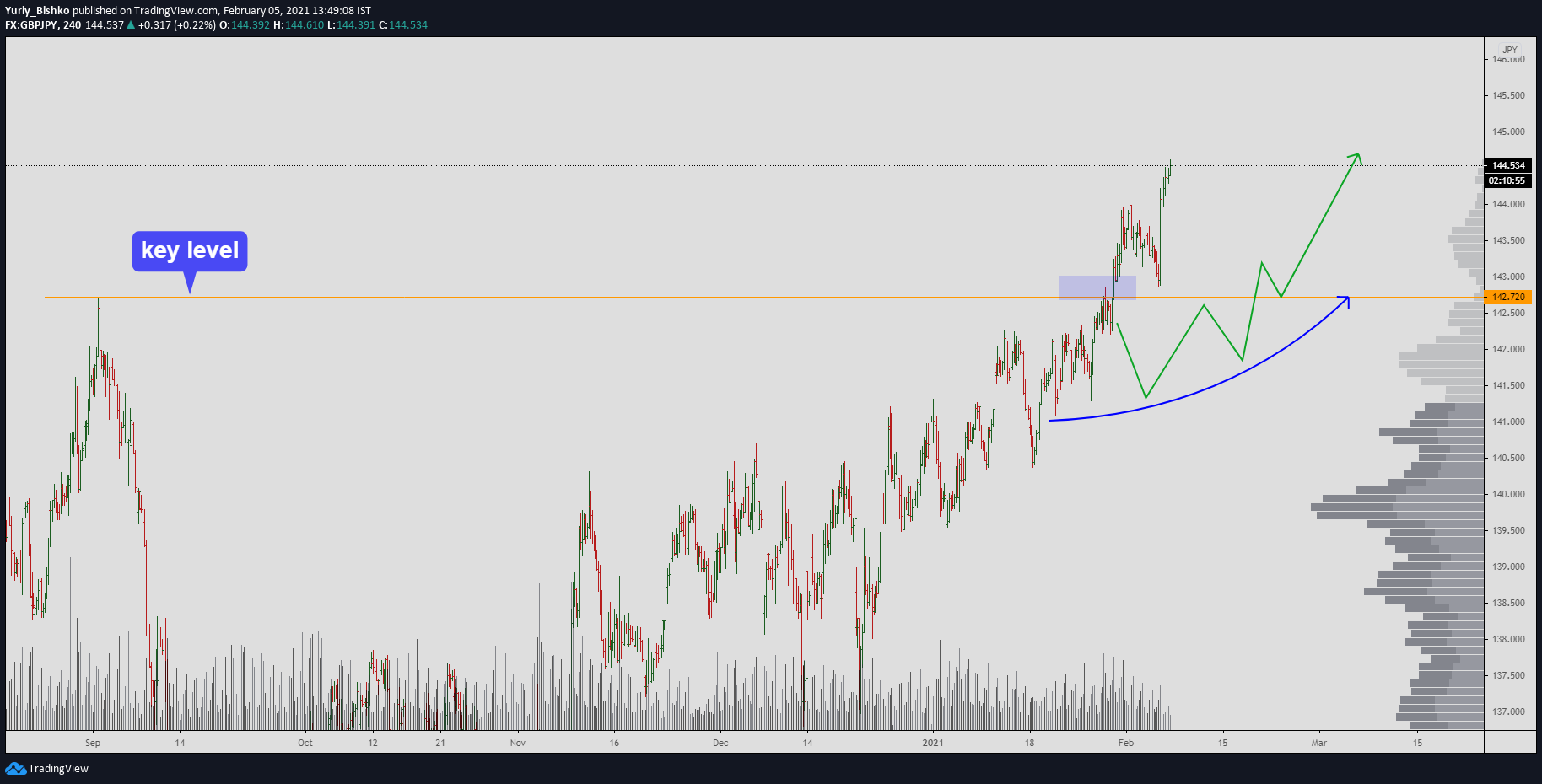
Task: Click the JPY currency label
Action: click(1510, 50)
